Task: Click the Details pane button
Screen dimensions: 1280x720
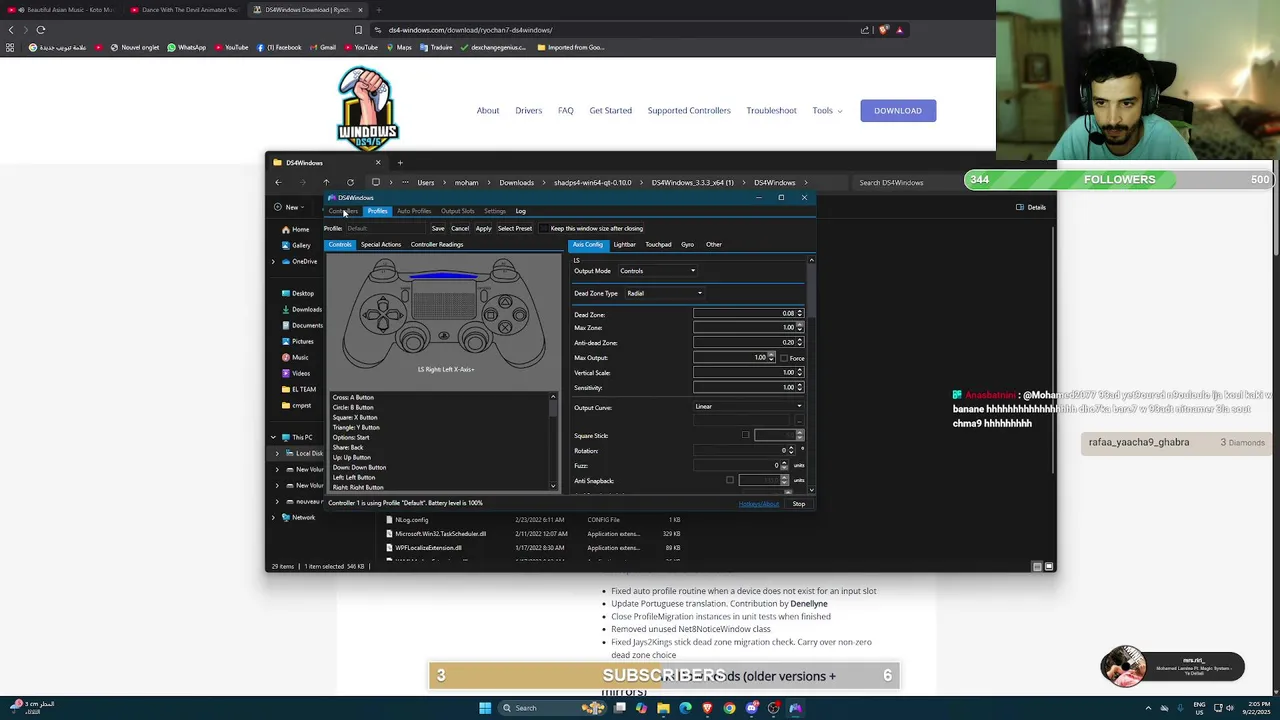Action: pos(1031,207)
